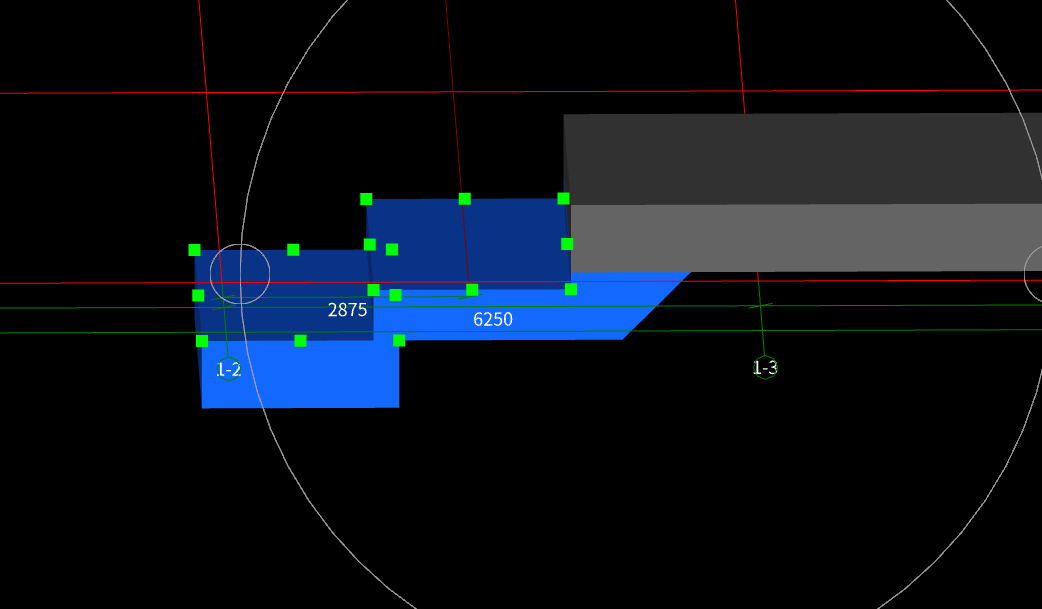Screen dimensions: 1042x609
Task: Click the 1-2 grid axis bubble
Action: [x=229, y=369]
